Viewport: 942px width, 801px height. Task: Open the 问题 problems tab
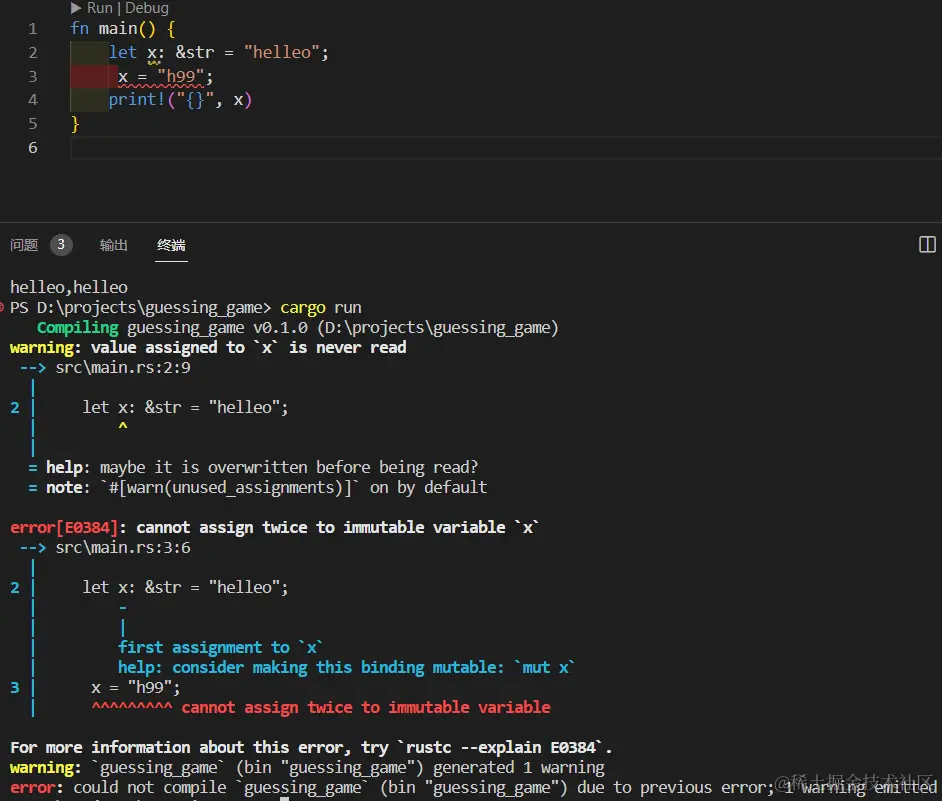point(24,245)
